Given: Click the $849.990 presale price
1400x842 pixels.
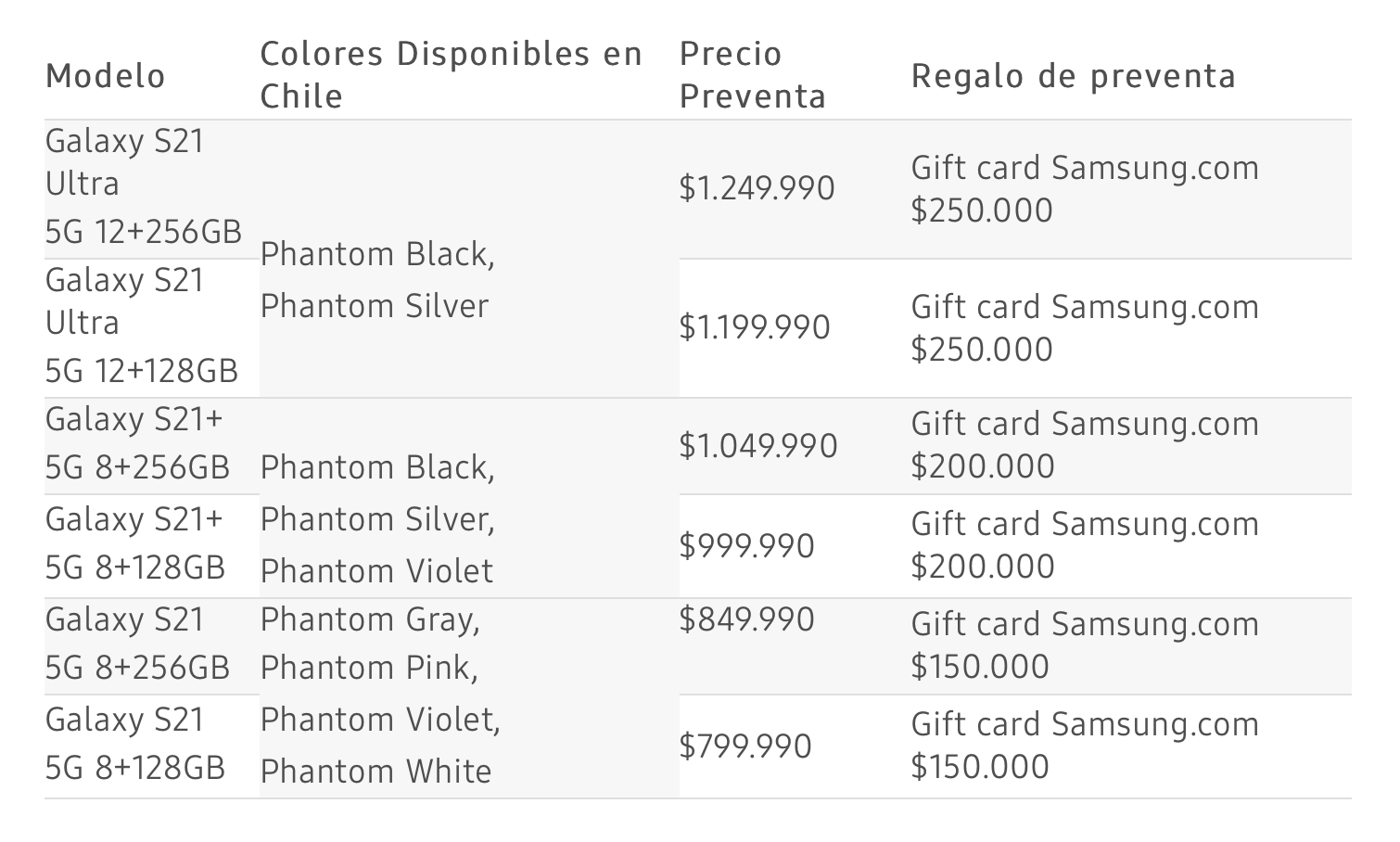Looking at the screenshot, I should click(746, 620).
